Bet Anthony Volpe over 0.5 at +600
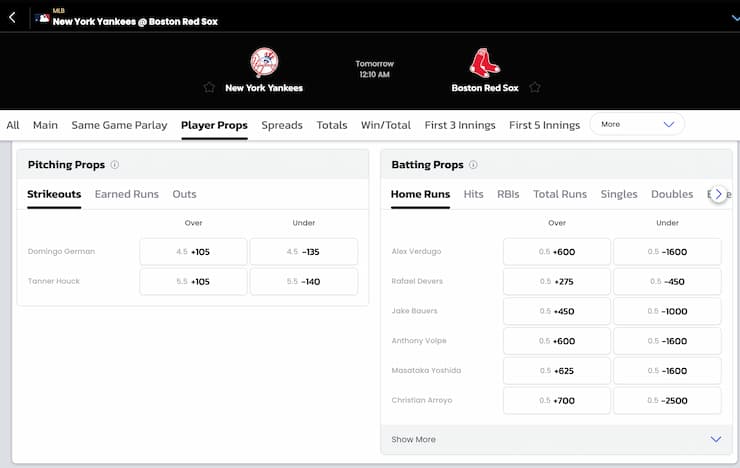Image resolution: width=740 pixels, height=468 pixels. [557, 341]
